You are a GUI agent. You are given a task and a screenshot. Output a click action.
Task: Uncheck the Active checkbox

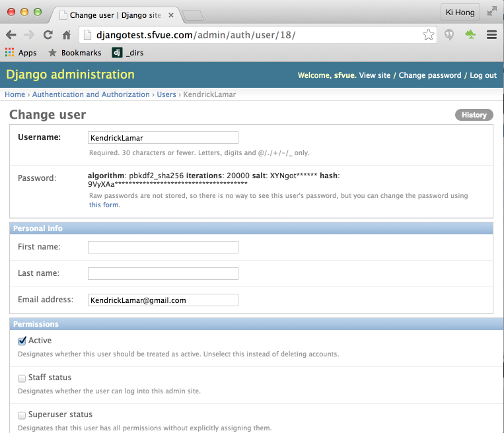(22, 341)
